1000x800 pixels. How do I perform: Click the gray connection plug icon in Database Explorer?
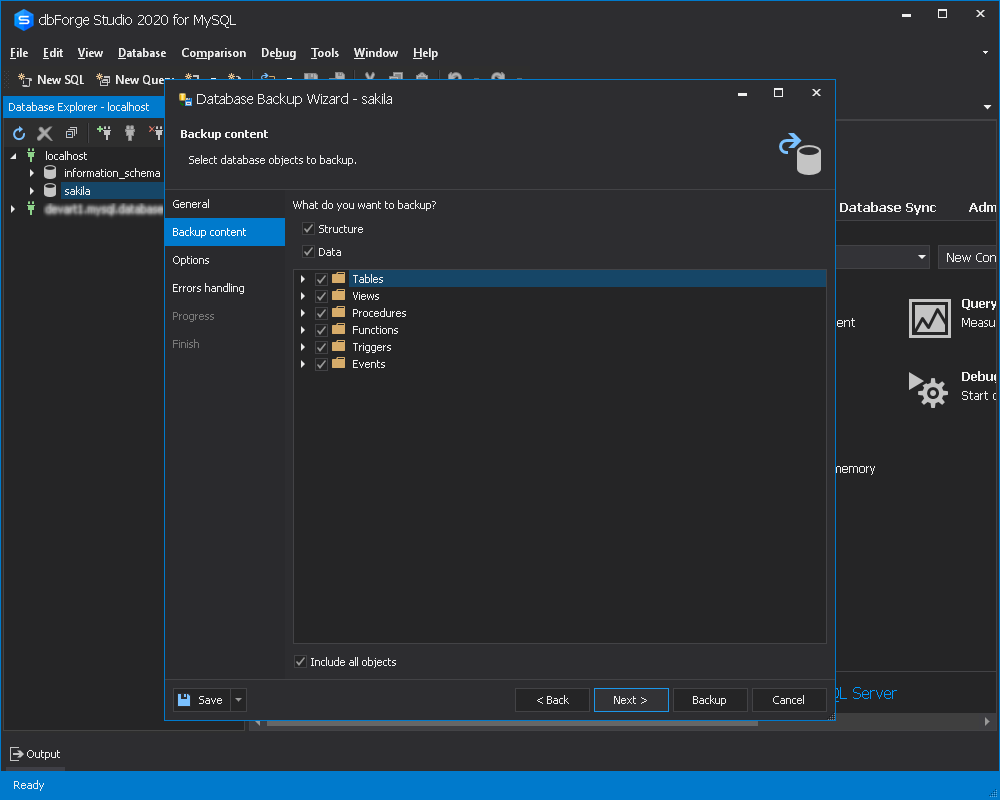click(x=130, y=133)
